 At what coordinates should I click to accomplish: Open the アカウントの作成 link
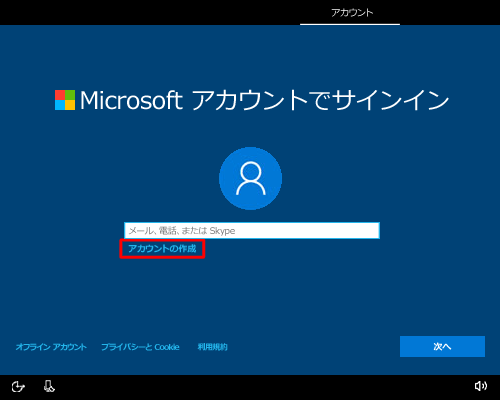(x=162, y=249)
